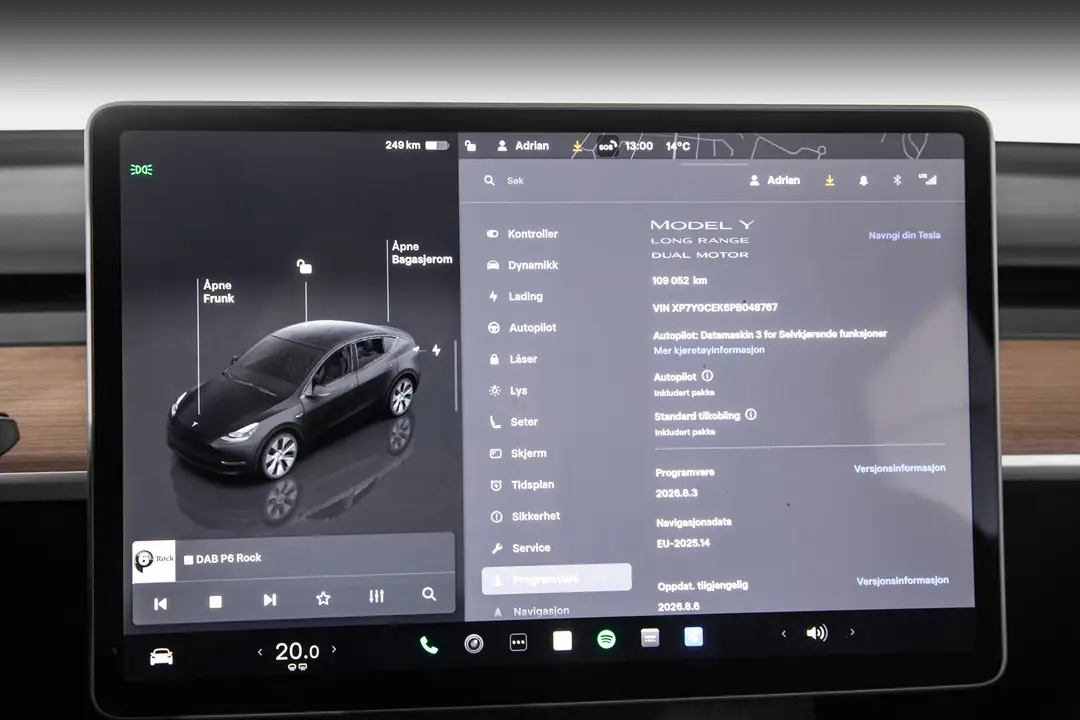This screenshot has height=720, width=1080.
Task: Raise the volume with the right arrow
Action: [x=852, y=631]
